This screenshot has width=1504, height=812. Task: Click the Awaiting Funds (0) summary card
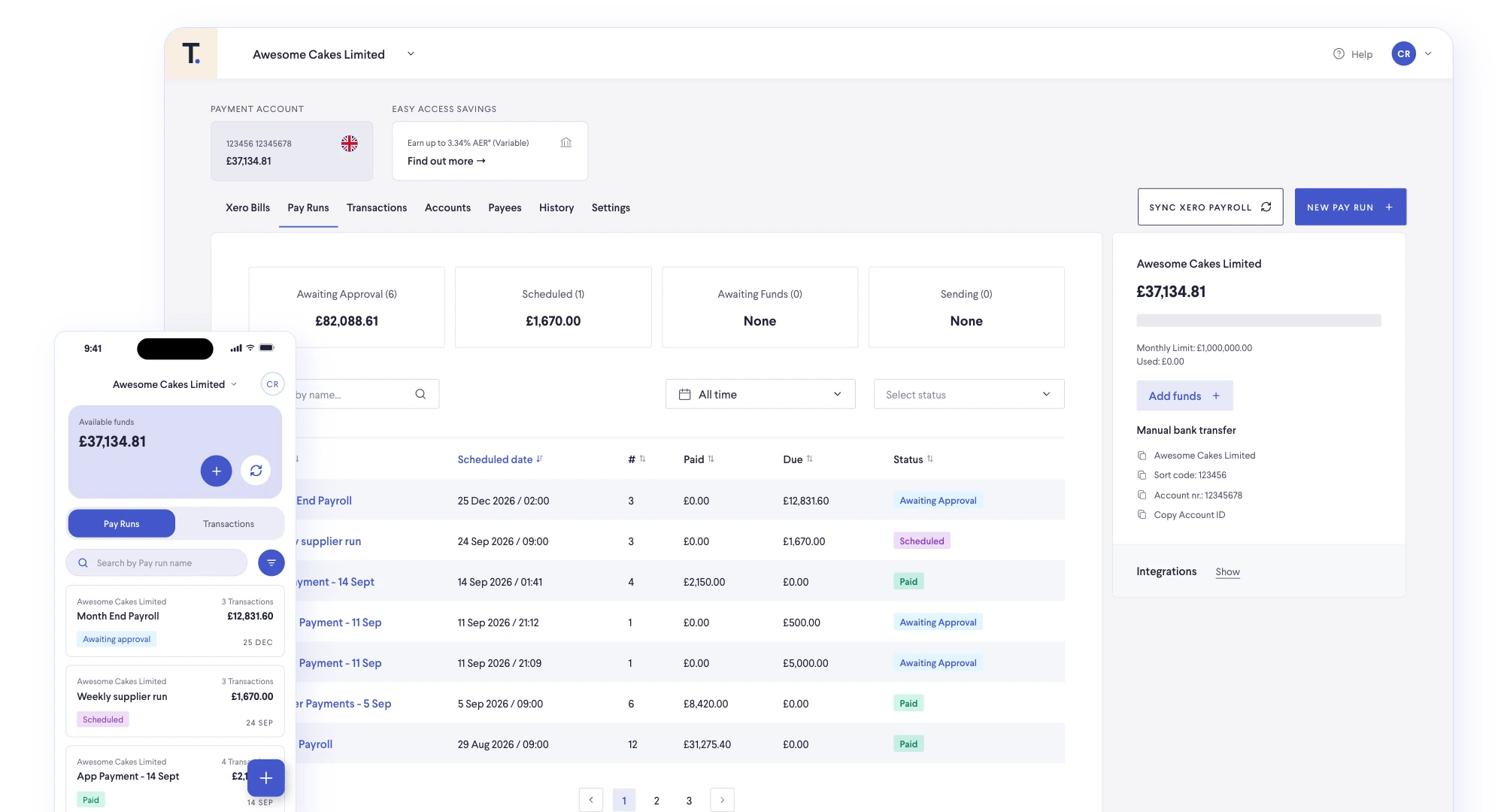(x=760, y=307)
